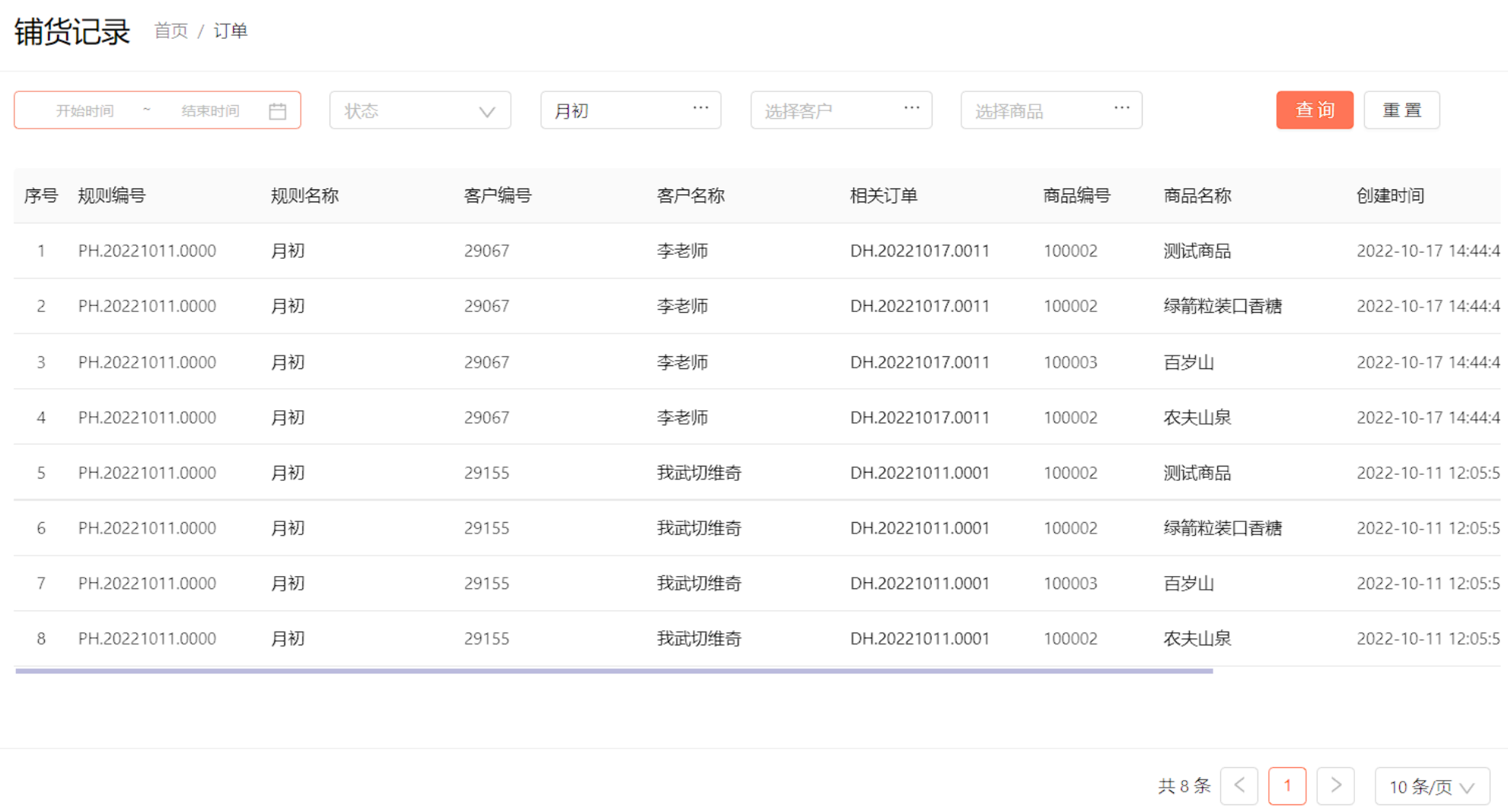Select 绿箭粒装口香糖 in row 2

pos(1223,306)
